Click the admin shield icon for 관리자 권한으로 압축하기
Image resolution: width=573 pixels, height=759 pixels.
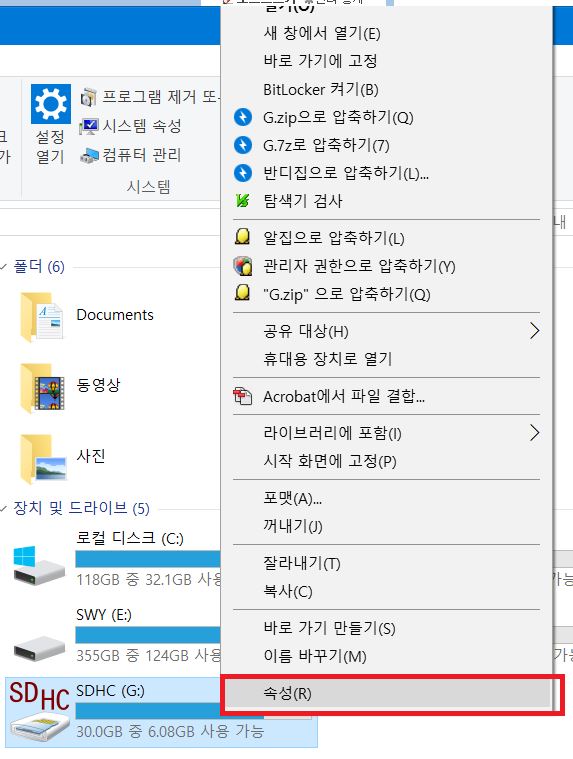pyautogui.click(x=243, y=266)
